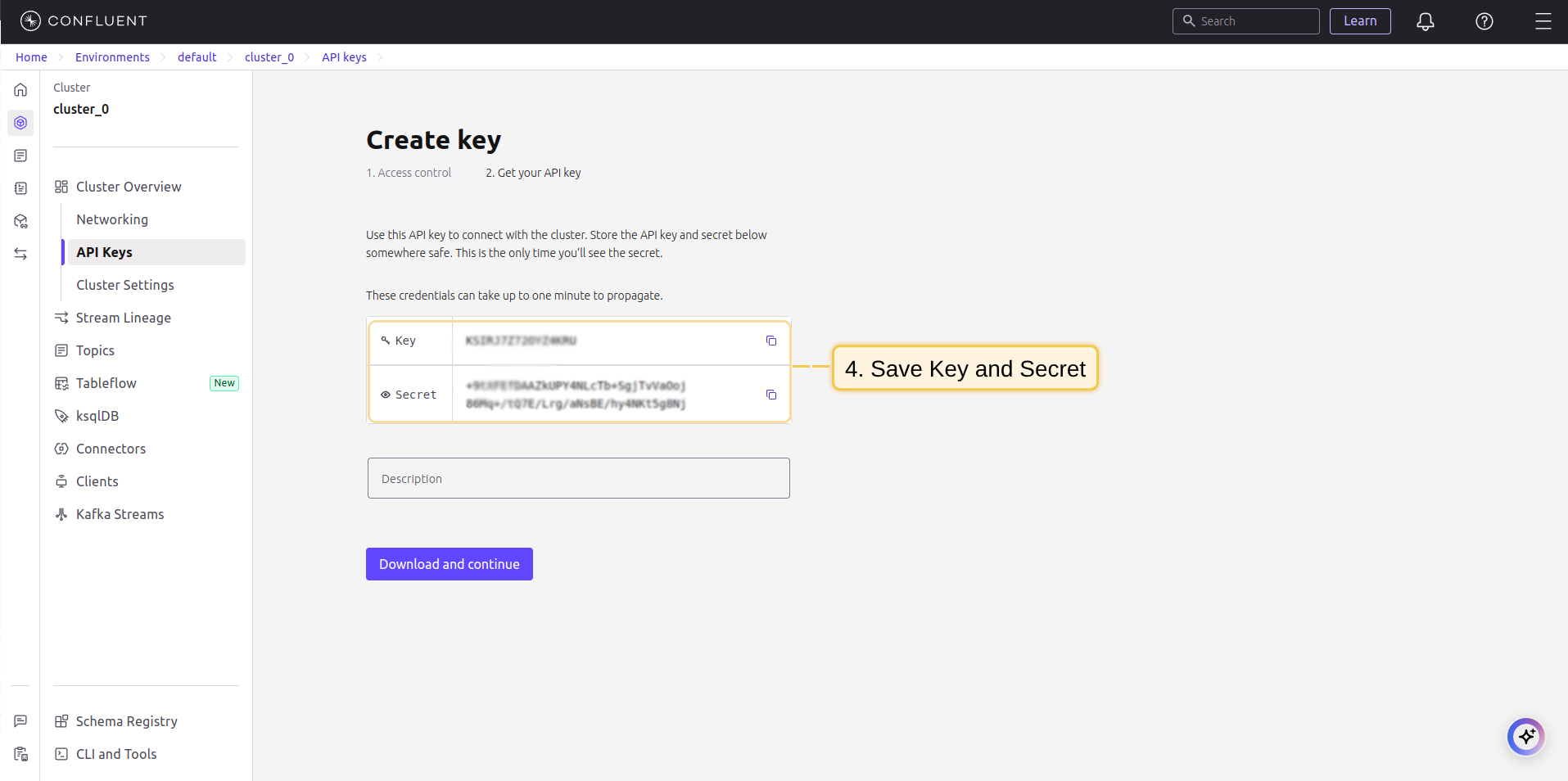
Task: Navigate to Environments breadcrumb link
Action: click(x=112, y=57)
